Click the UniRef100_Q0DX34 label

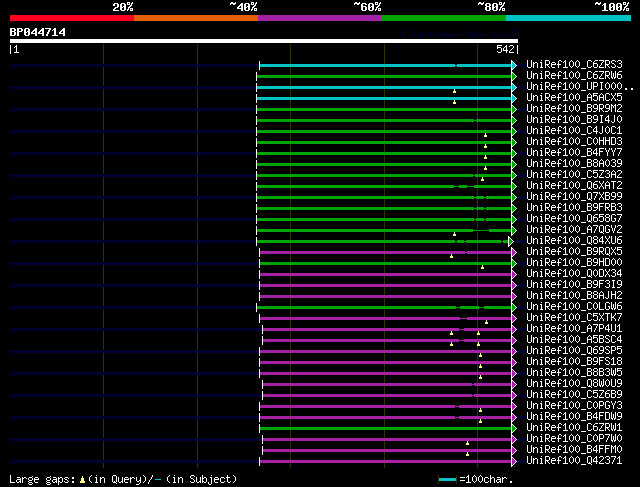pyautogui.click(x=574, y=274)
